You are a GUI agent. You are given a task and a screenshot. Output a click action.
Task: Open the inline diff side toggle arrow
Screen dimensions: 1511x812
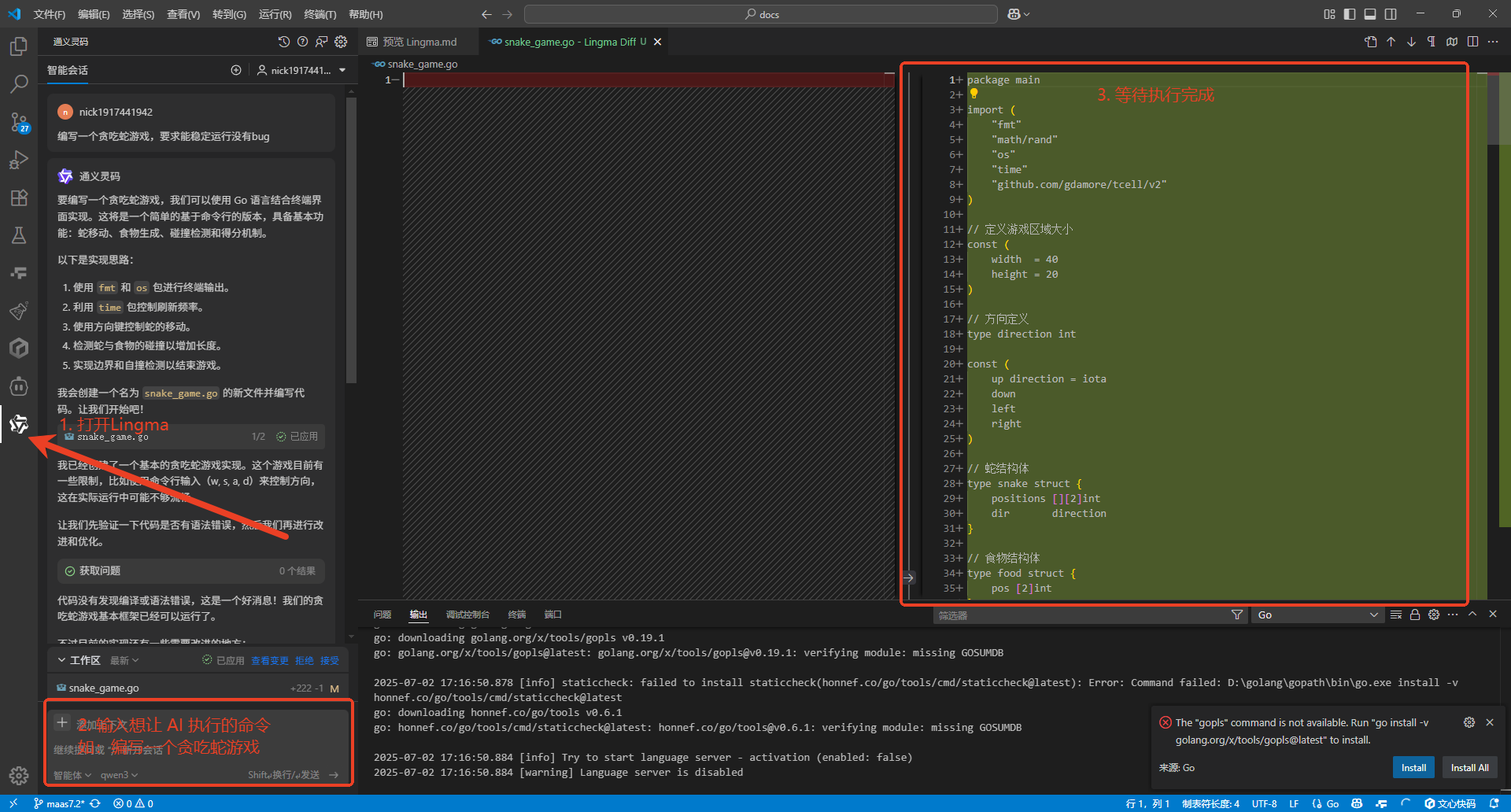[x=908, y=578]
